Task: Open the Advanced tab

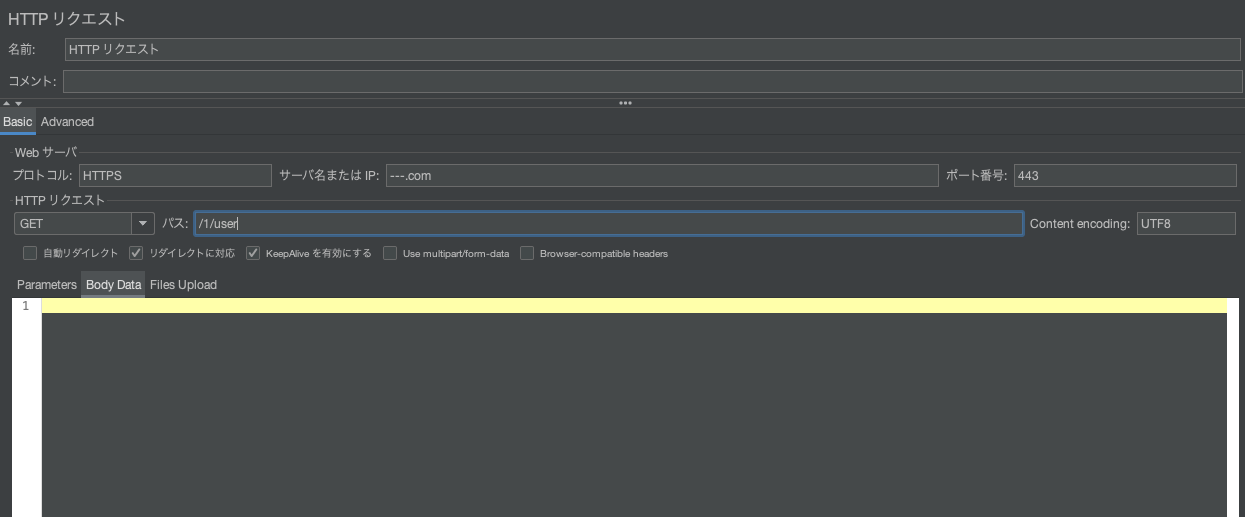Action: [67, 122]
